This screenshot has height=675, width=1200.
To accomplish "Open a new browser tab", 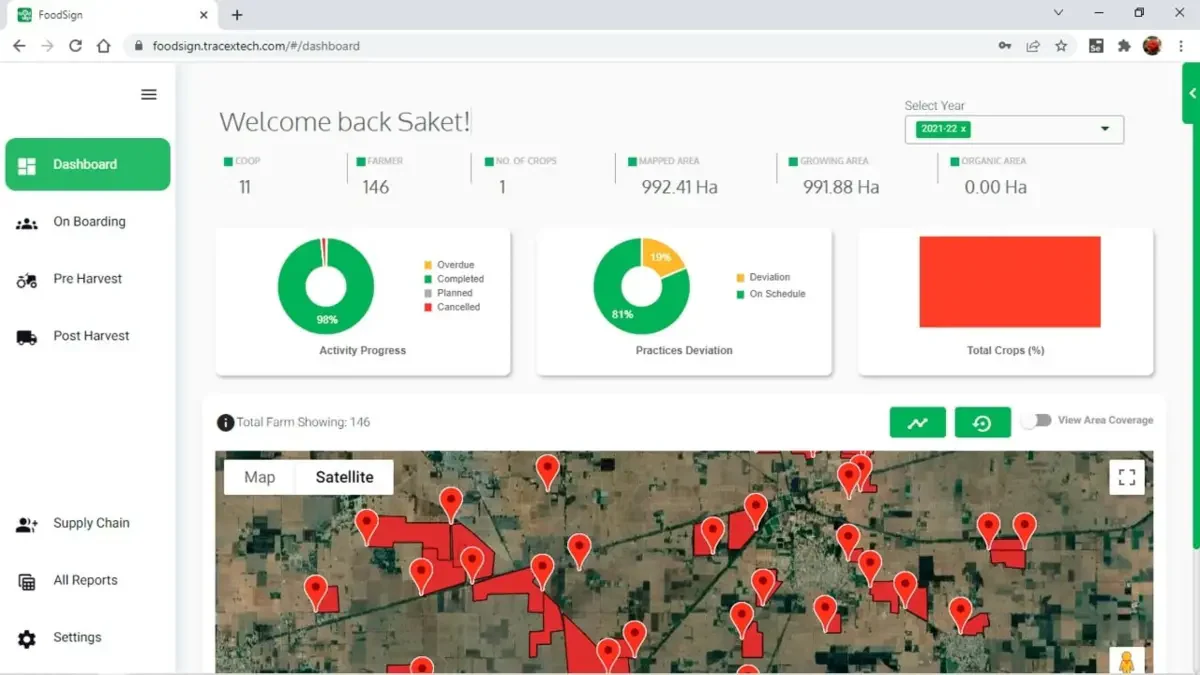I will pos(237,15).
